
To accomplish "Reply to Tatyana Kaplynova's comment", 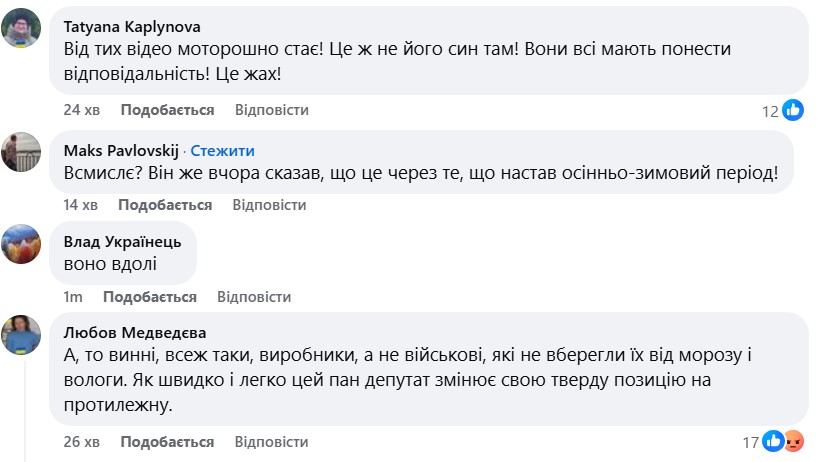I will 271,110.
